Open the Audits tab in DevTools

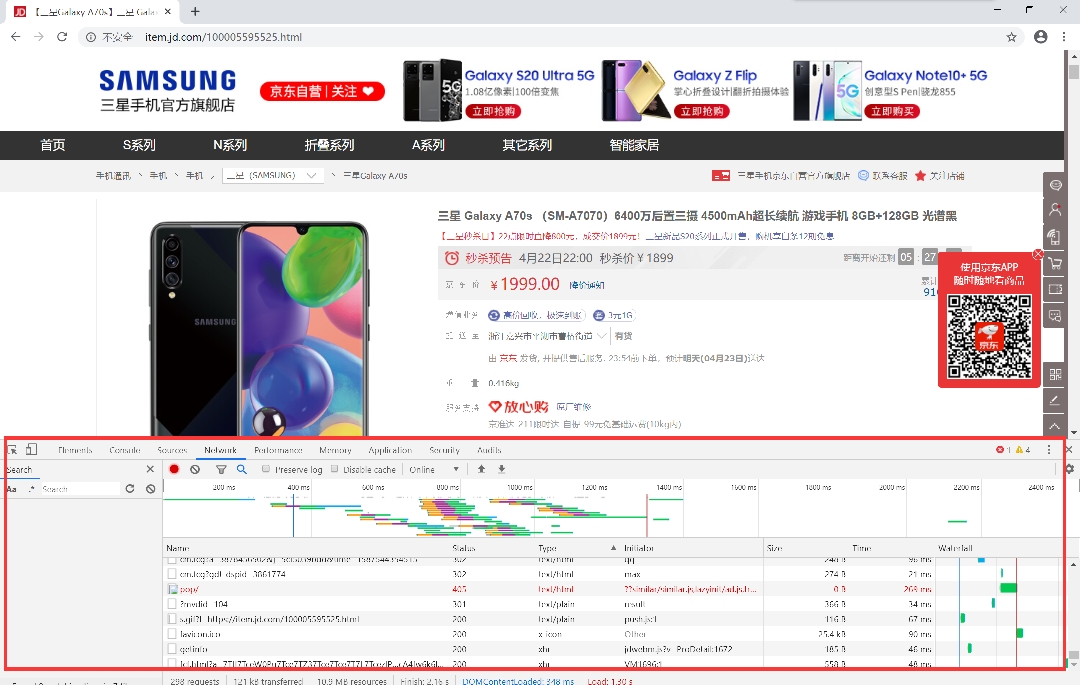click(x=489, y=450)
